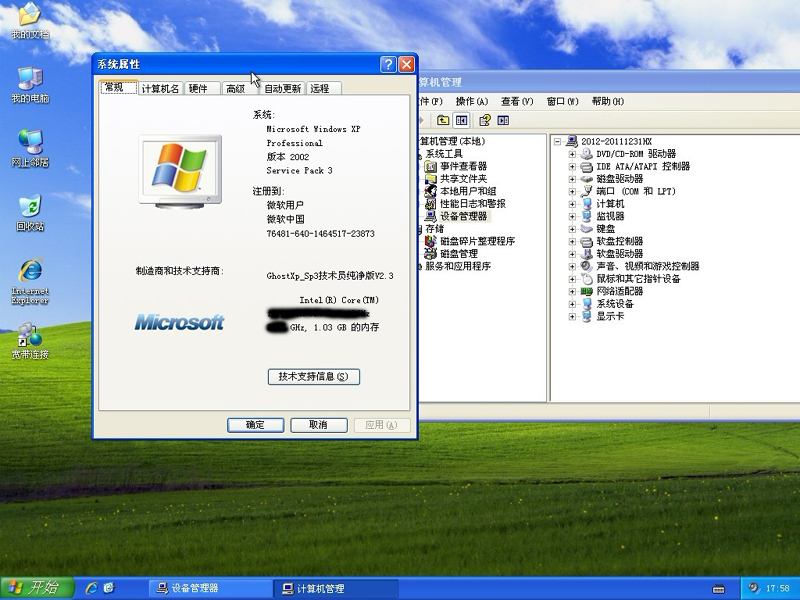
Task: Expand the 端口 (COM 和 LPT) node
Action: click(x=572, y=191)
